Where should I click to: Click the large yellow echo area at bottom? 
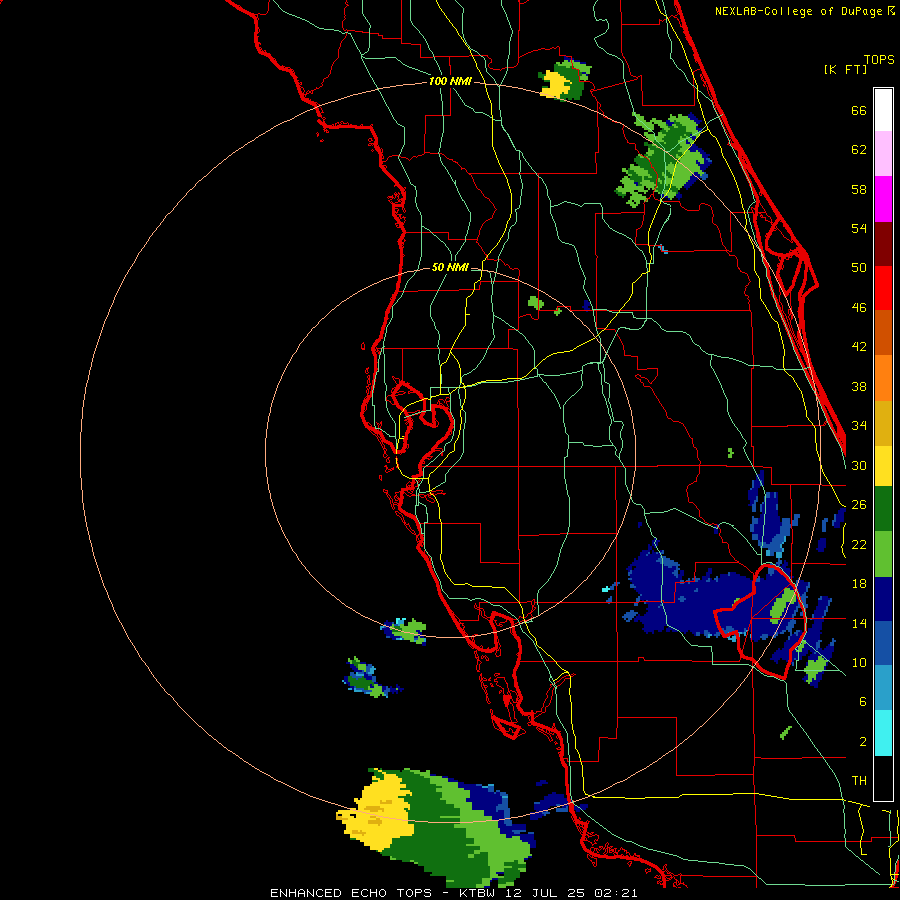pyautogui.click(x=379, y=813)
